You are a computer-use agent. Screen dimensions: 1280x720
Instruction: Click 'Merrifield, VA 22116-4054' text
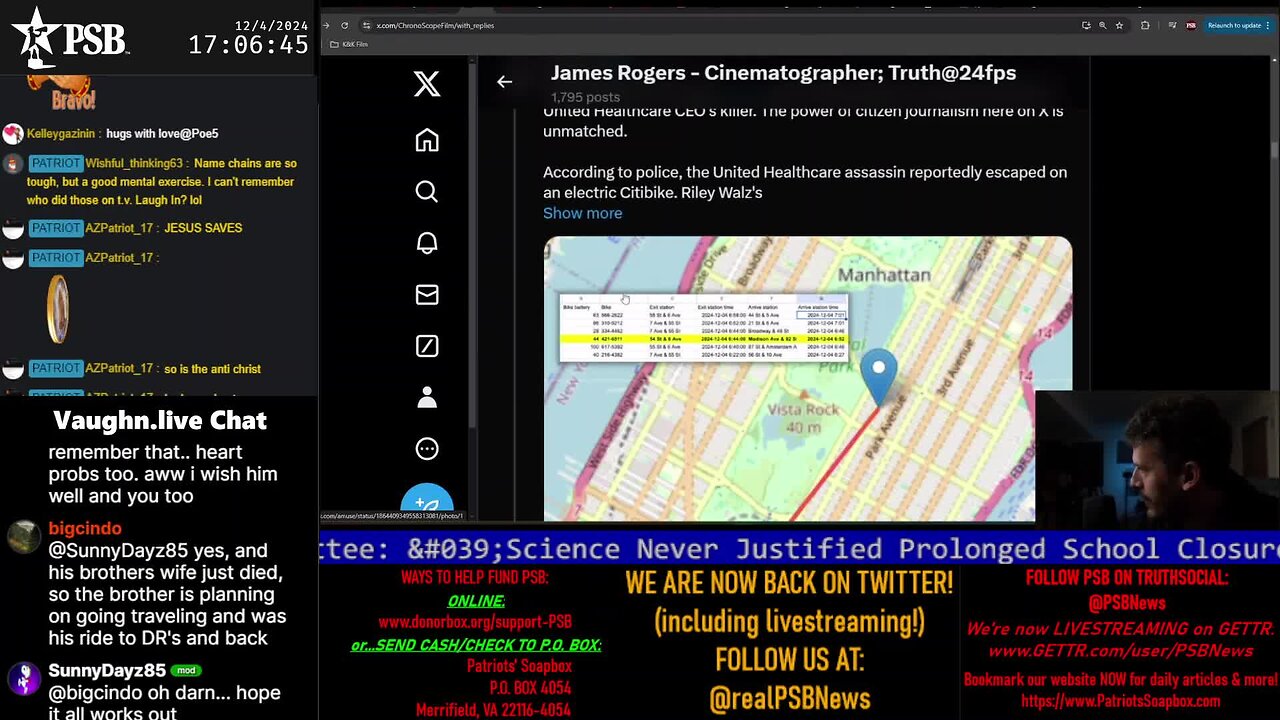[493, 710]
